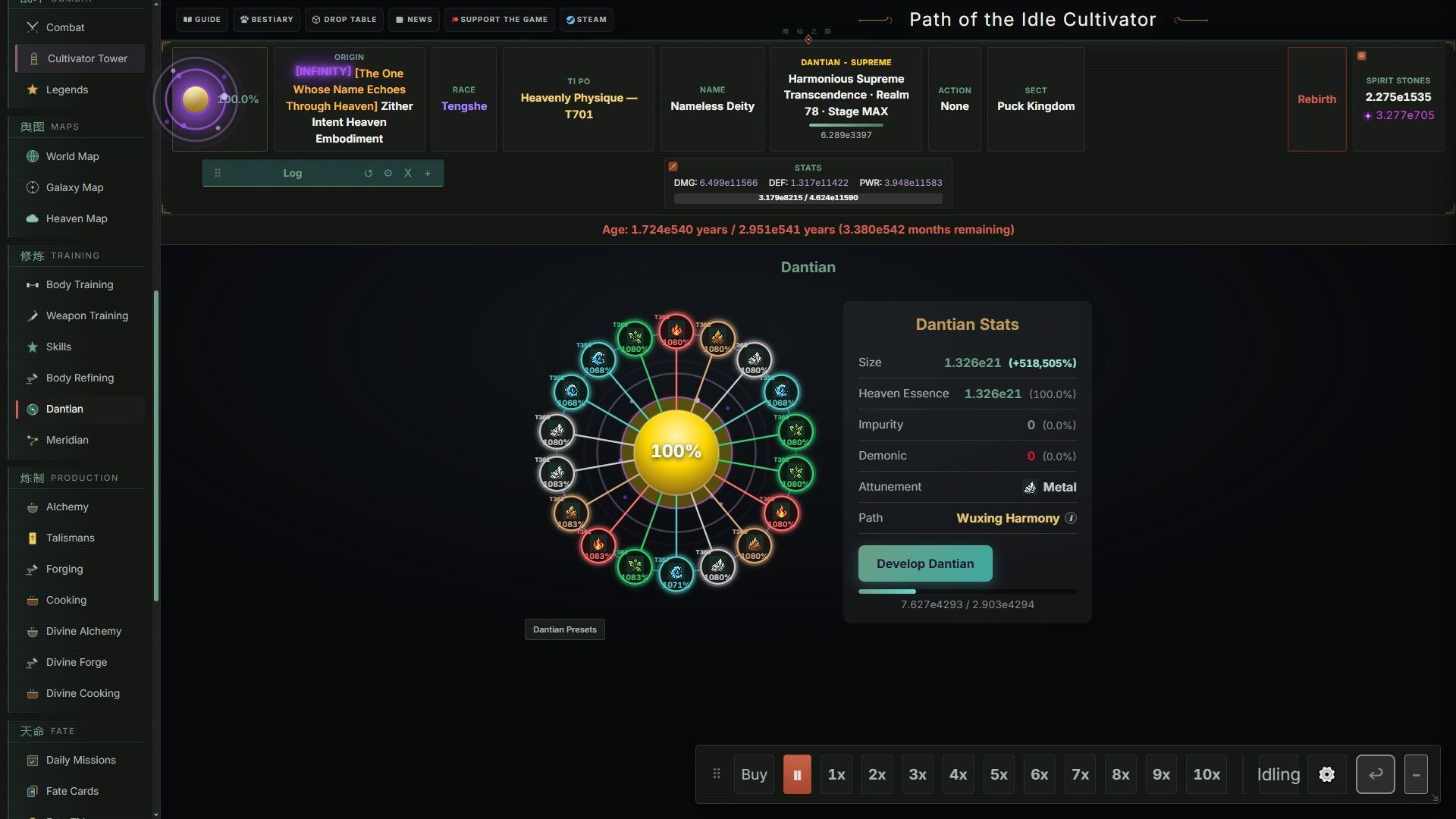Open Log settings gear icon
The image size is (1456, 819).
click(388, 173)
